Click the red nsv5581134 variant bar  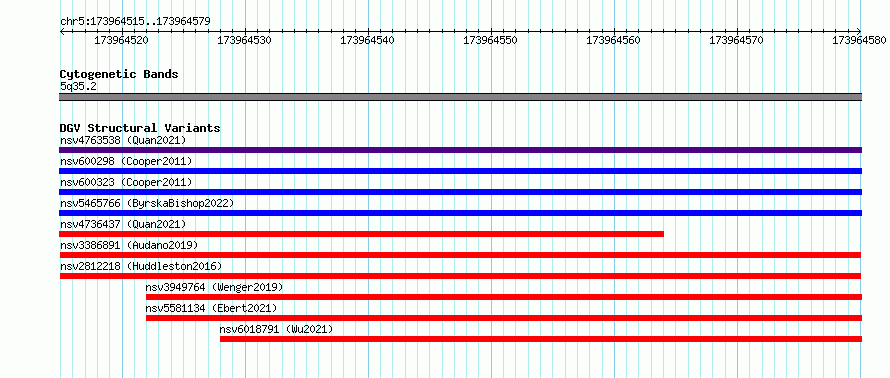[504, 318]
